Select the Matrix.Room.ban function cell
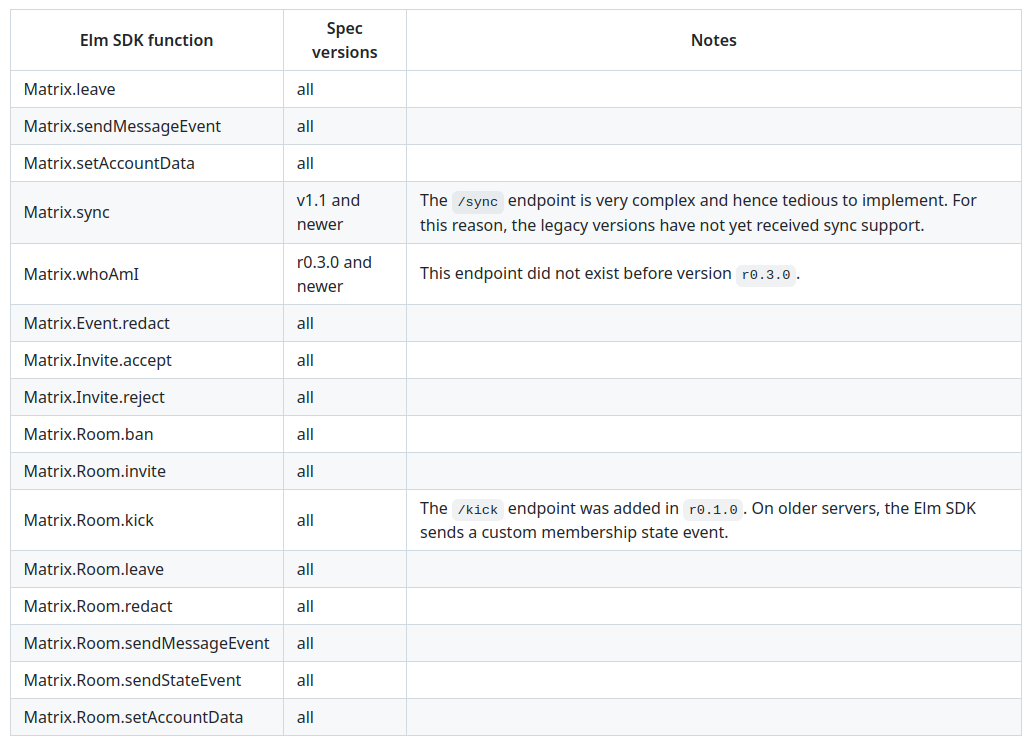This screenshot has width=1030, height=745. (x=89, y=435)
